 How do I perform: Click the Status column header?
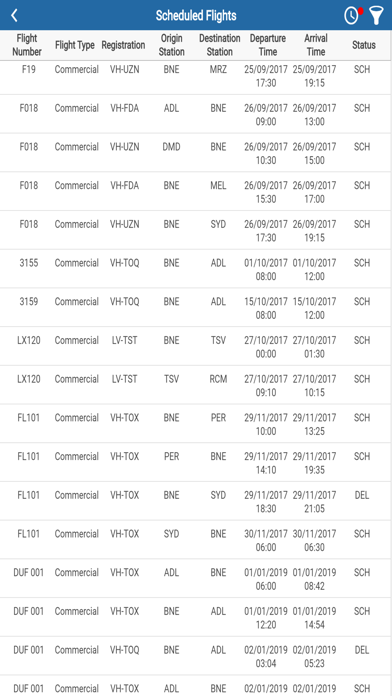[364, 45]
